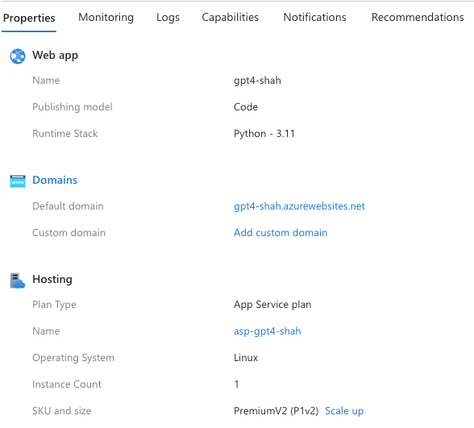Click the Domains www icon
474x428 pixels.
[x=17, y=181]
